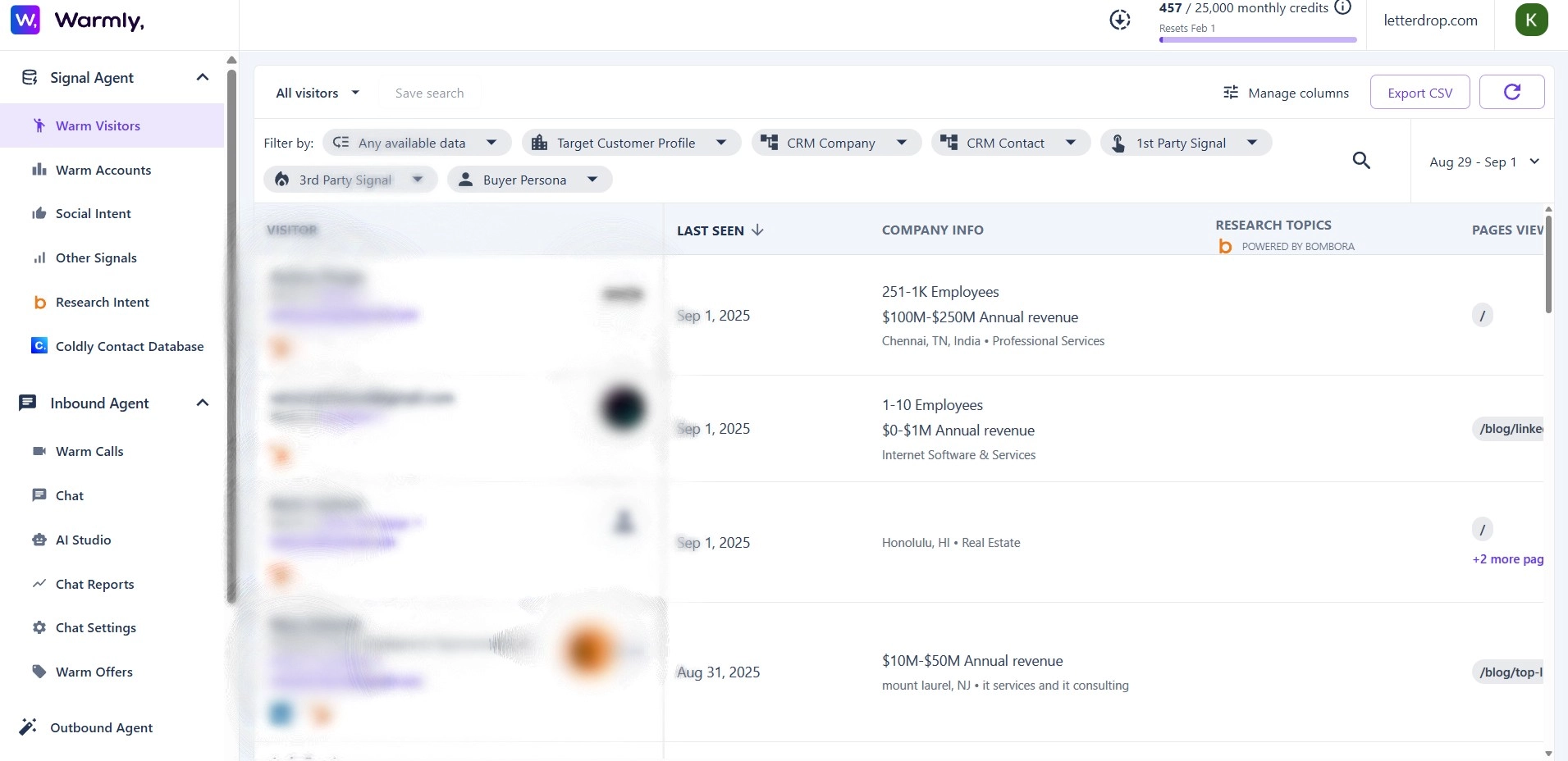Click the Other Signals bars icon
The image size is (1568, 761).
point(39,257)
